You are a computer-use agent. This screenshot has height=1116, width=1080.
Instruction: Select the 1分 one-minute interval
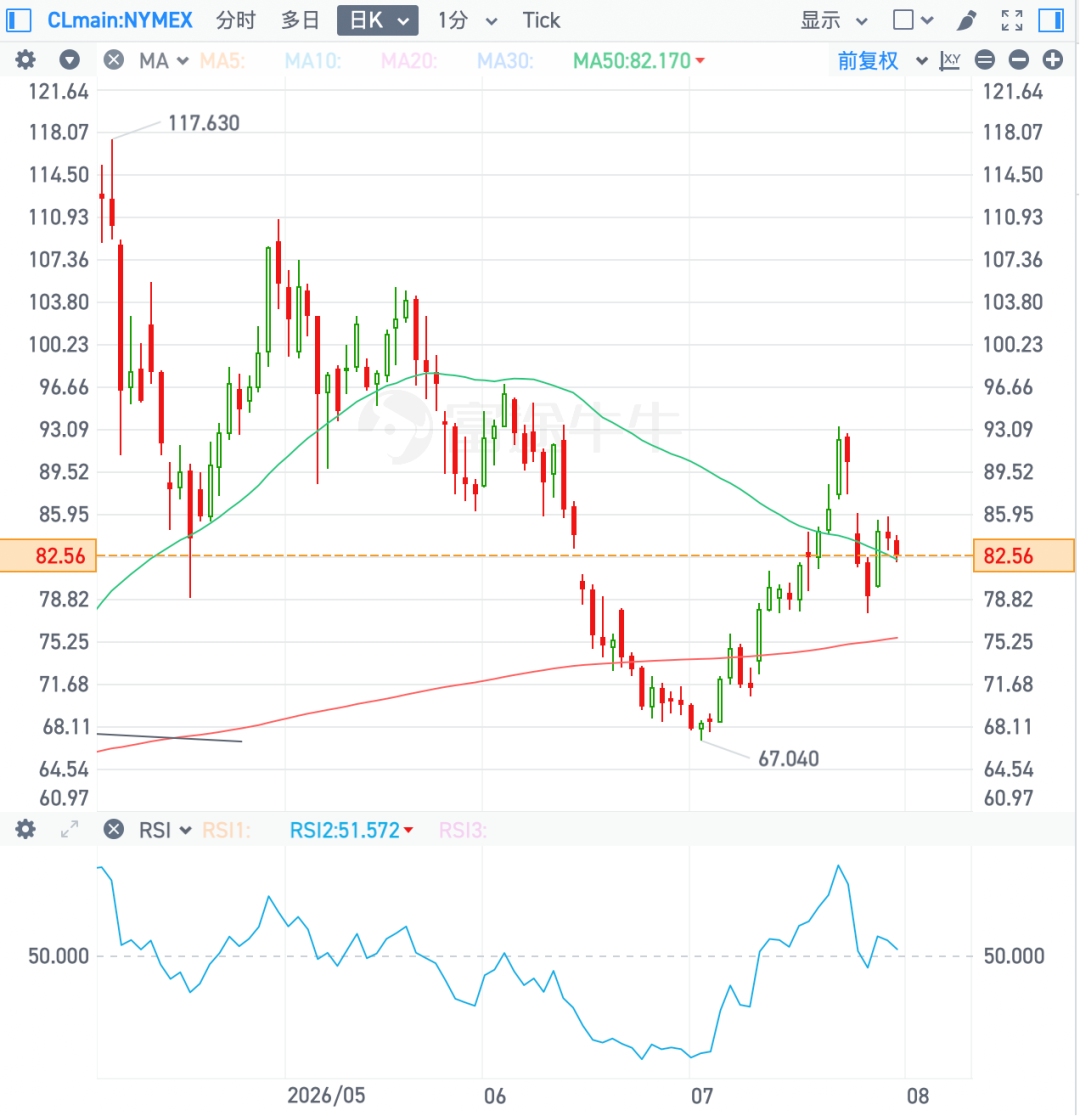tap(453, 21)
